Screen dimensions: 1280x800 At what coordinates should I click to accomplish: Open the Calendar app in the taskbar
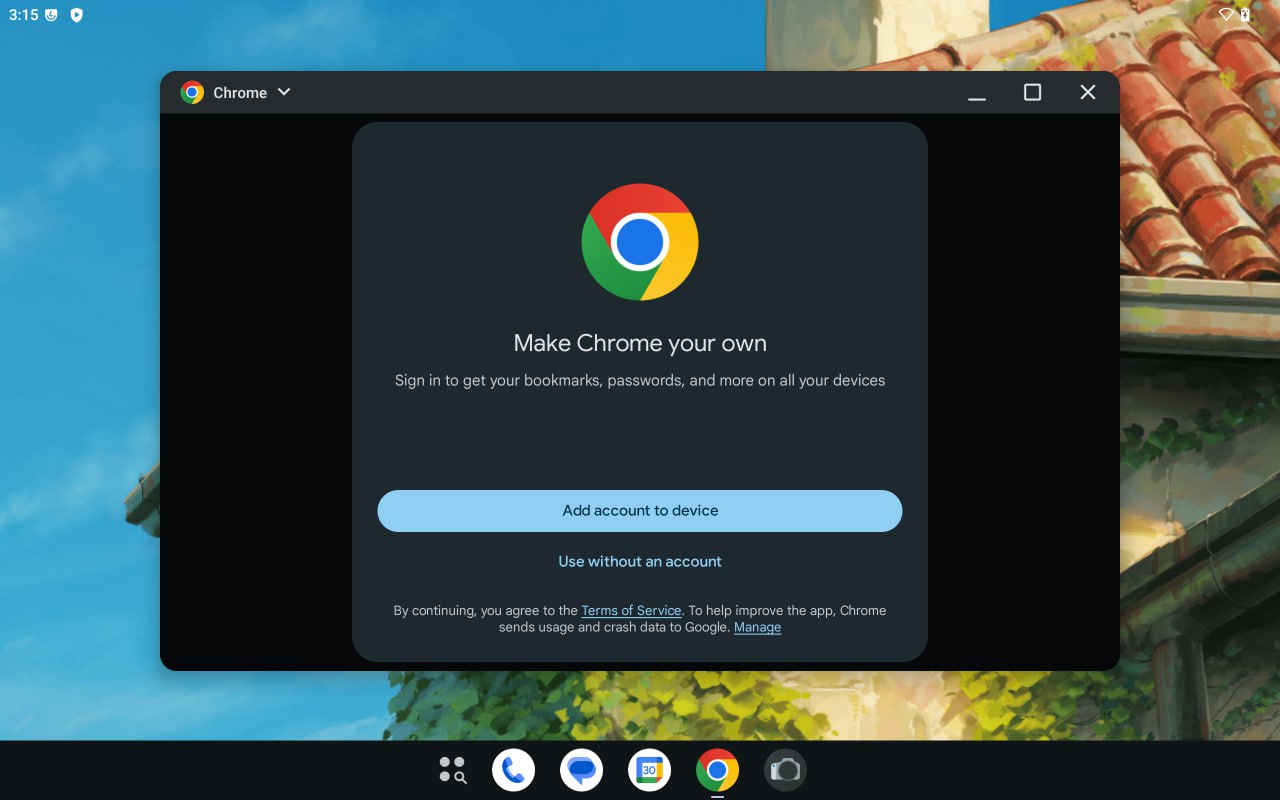point(649,770)
